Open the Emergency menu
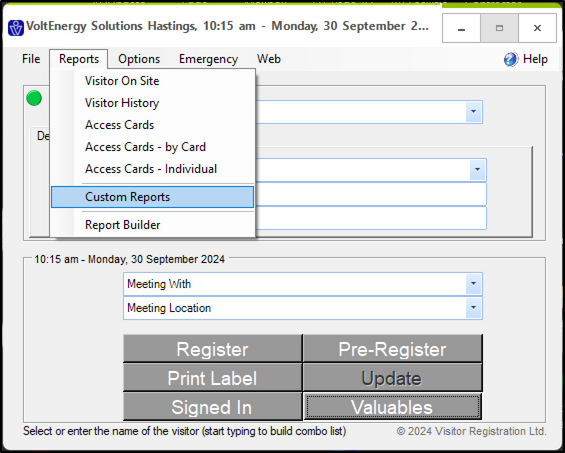 click(208, 59)
